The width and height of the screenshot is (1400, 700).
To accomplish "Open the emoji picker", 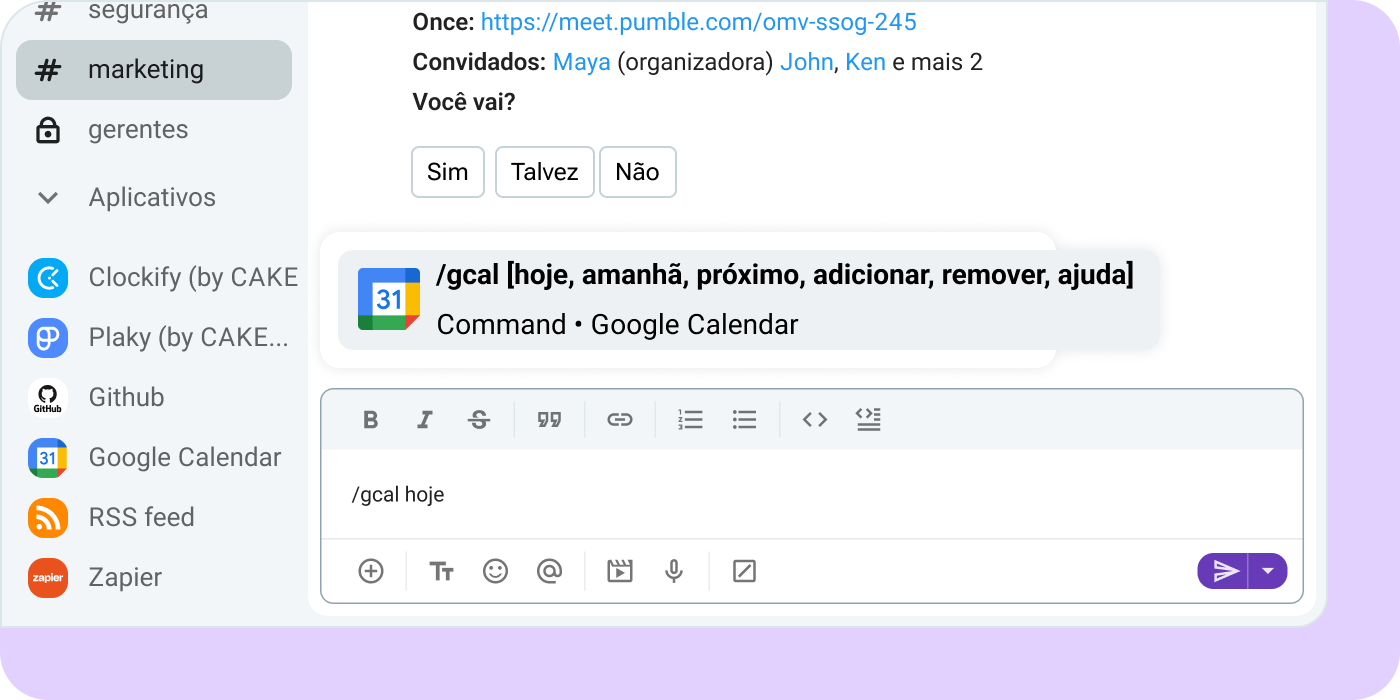I will 495,571.
